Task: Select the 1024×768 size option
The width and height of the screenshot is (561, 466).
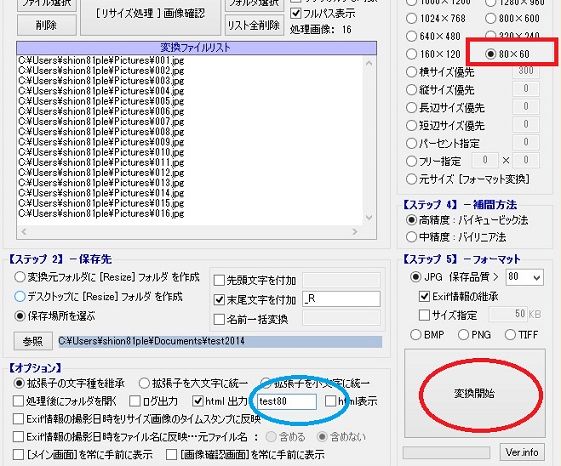Action: 411,18
